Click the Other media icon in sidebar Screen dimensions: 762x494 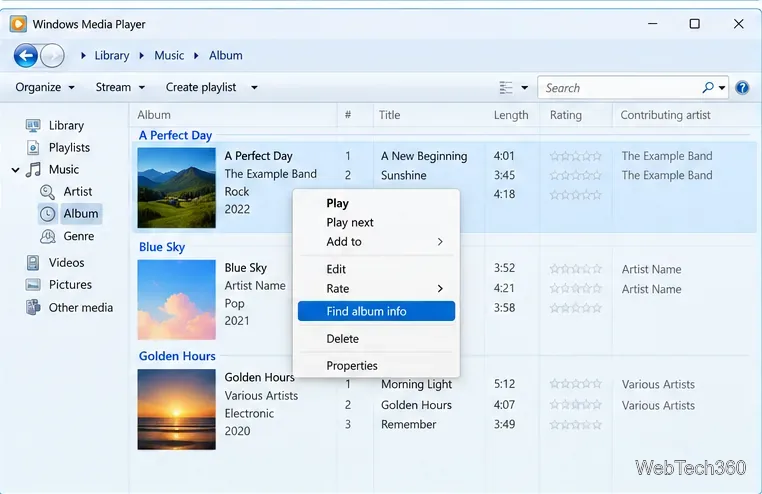[33, 307]
